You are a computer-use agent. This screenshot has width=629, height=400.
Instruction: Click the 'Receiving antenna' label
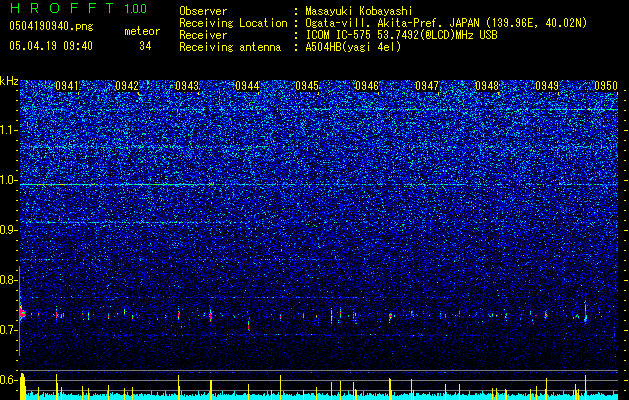(x=230, y=47)
